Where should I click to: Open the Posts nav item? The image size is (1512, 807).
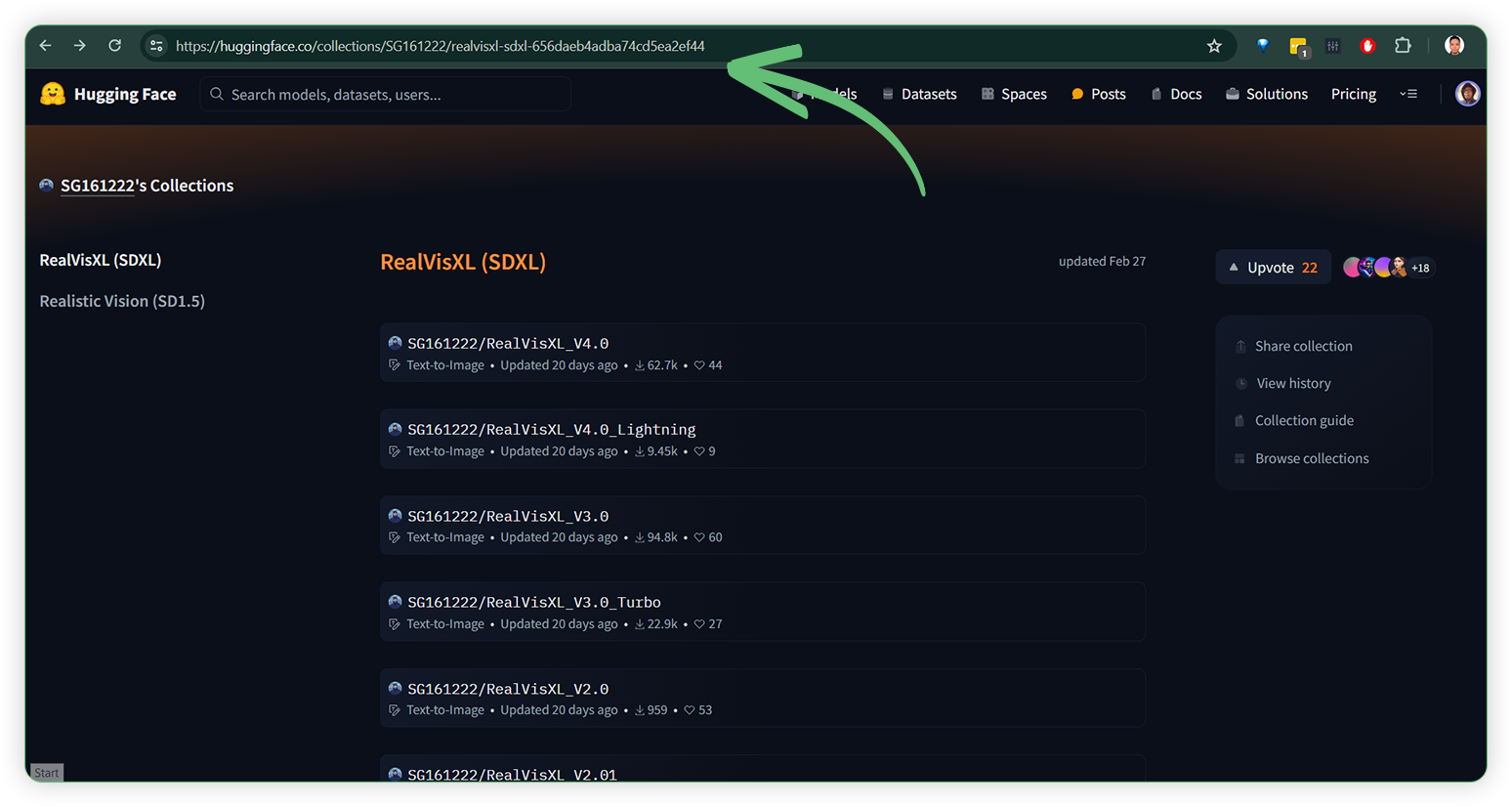click(1099, 94)
